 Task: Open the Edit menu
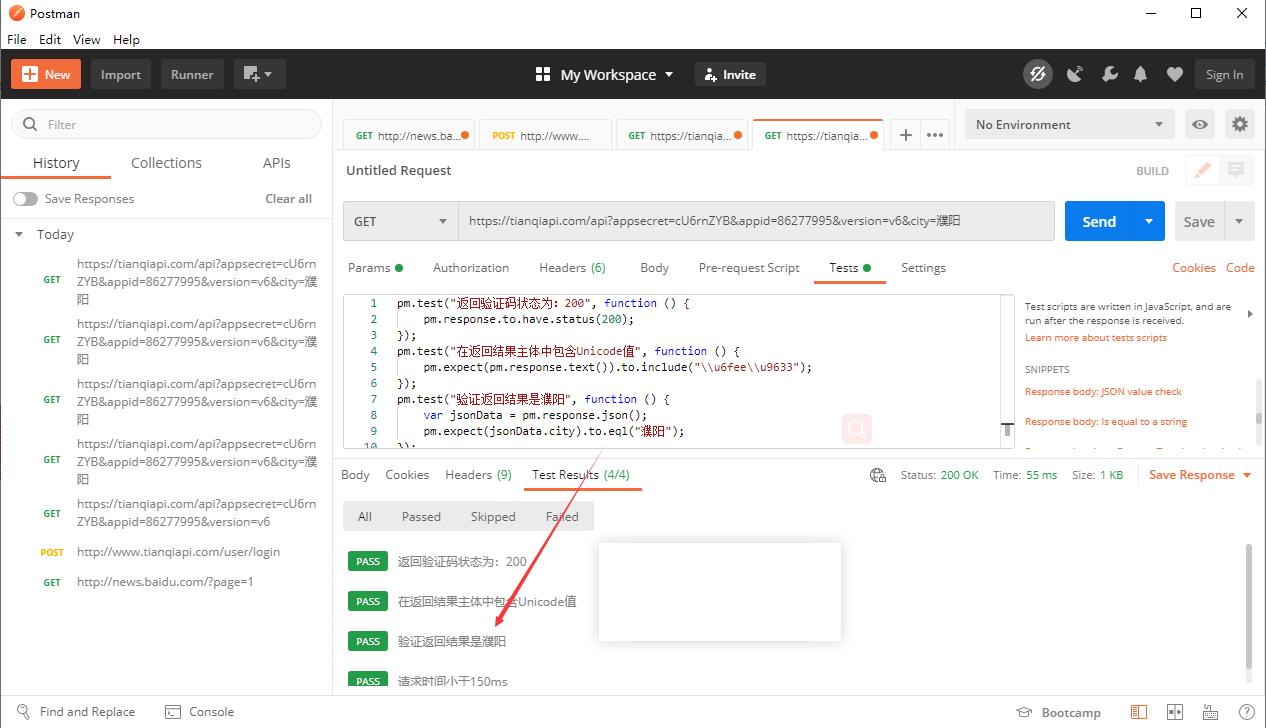[50, 39]
